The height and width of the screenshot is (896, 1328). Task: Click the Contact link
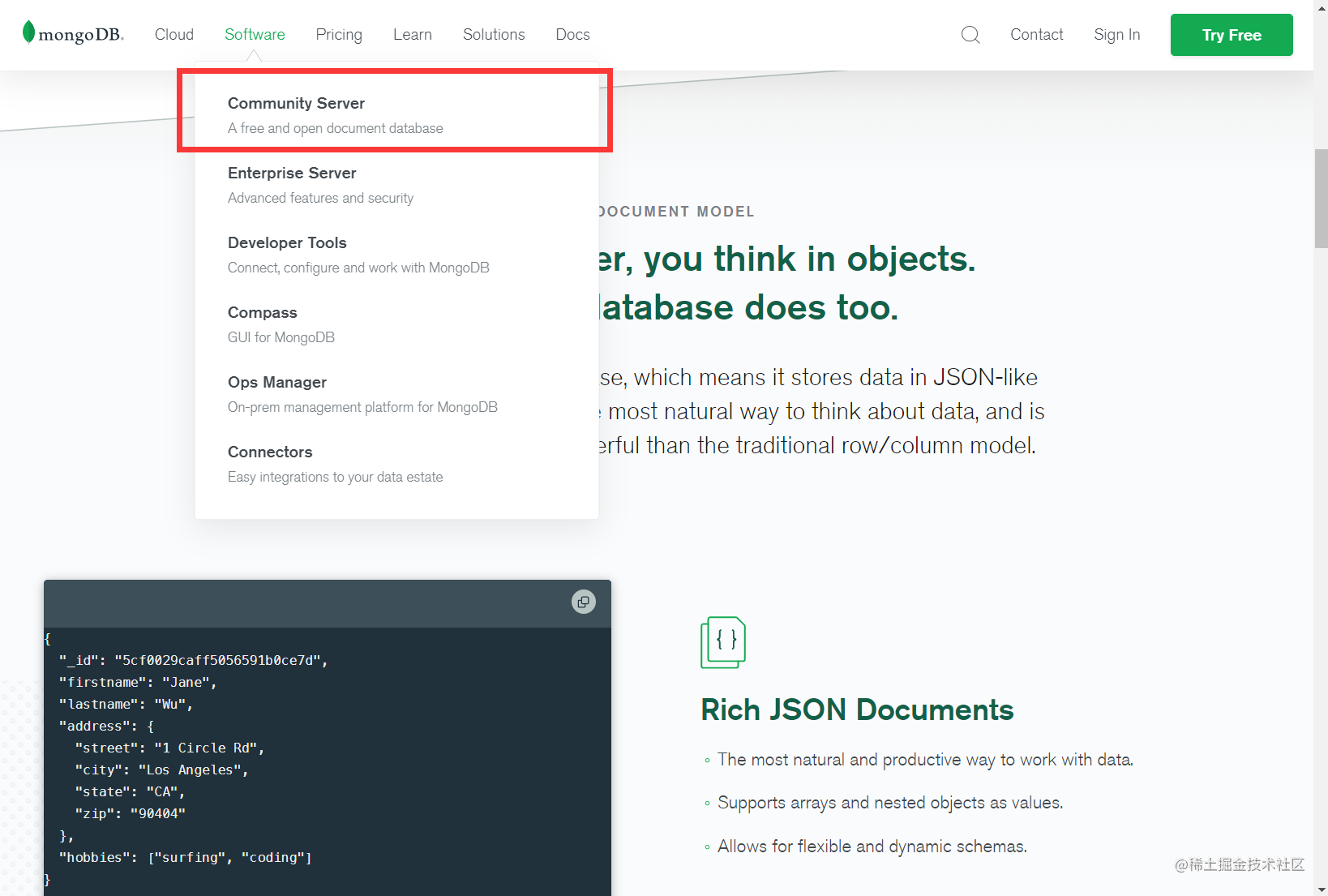click(1036, 34)
